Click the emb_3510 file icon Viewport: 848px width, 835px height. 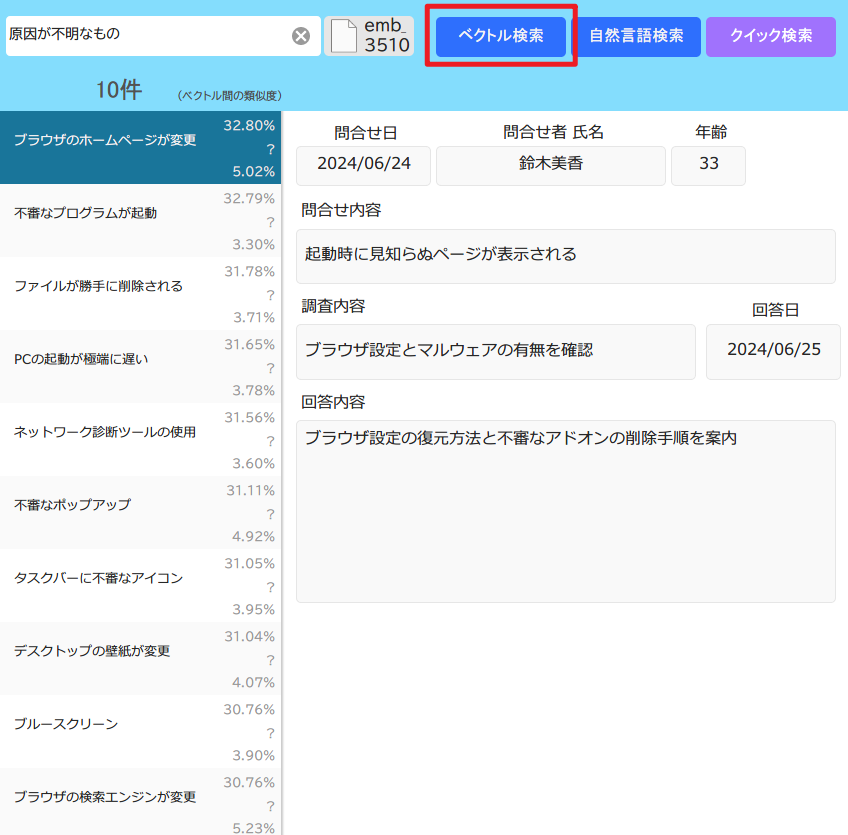tap(343, 36)
